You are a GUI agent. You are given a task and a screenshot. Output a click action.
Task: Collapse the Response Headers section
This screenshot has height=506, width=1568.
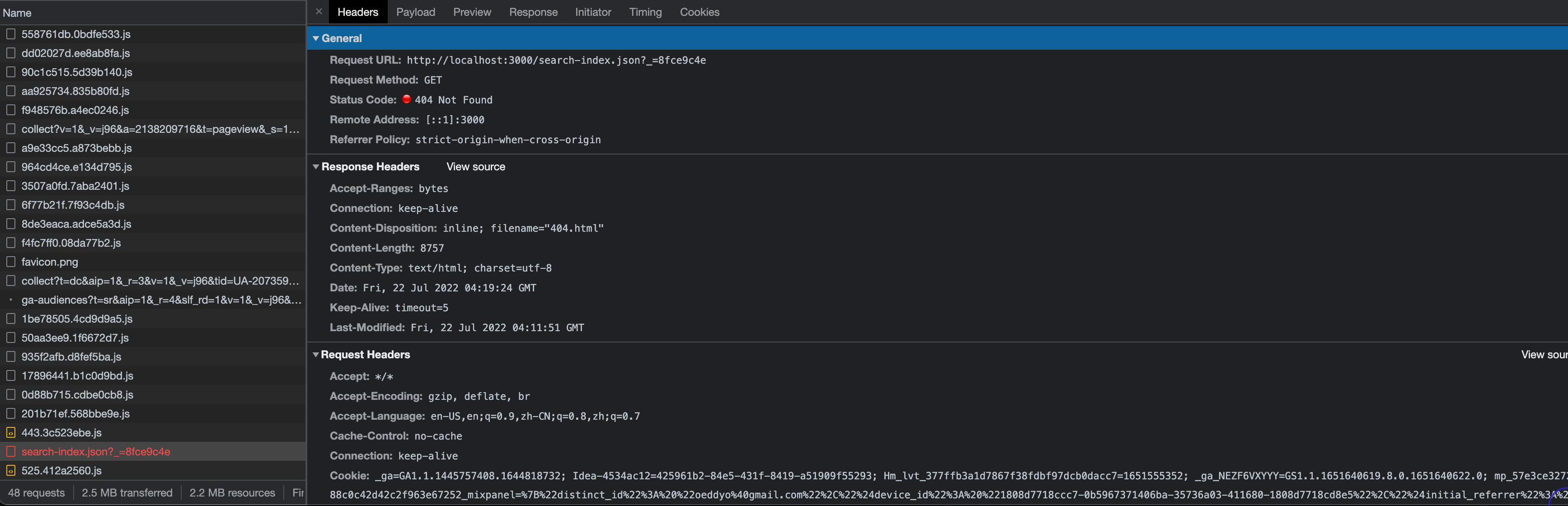tap(316, 166)
